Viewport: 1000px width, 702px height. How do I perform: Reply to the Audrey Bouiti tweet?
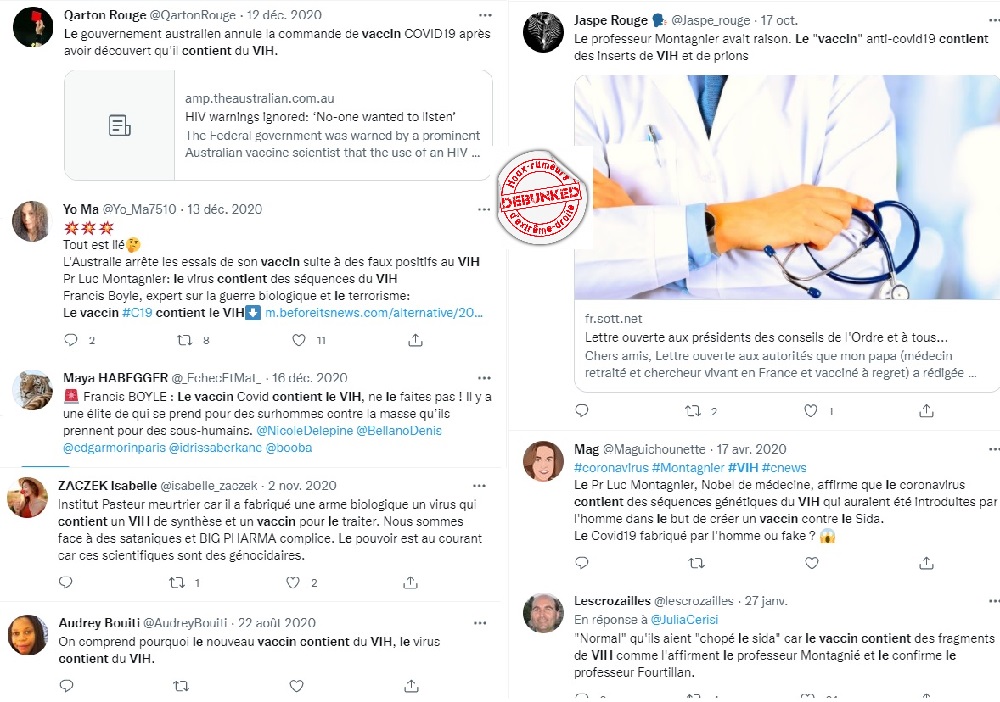pos(66,686)
